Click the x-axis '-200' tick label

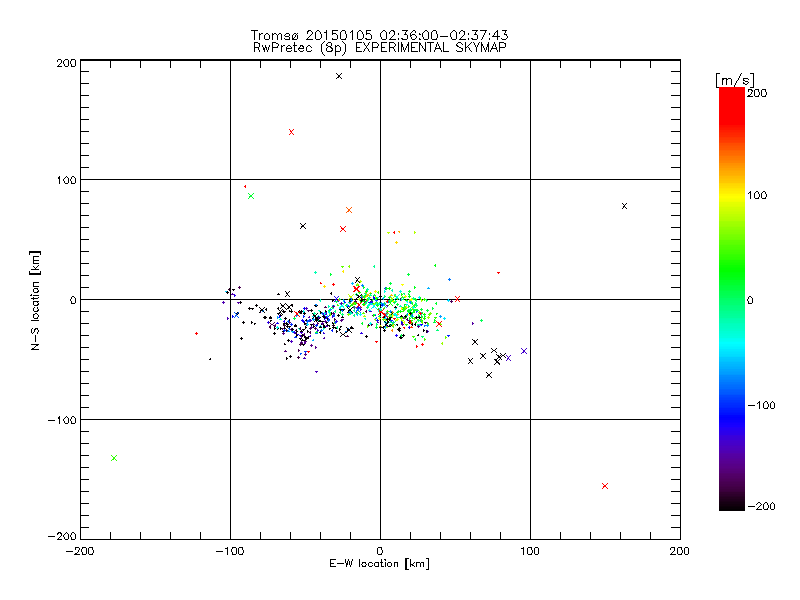point(80,551)
